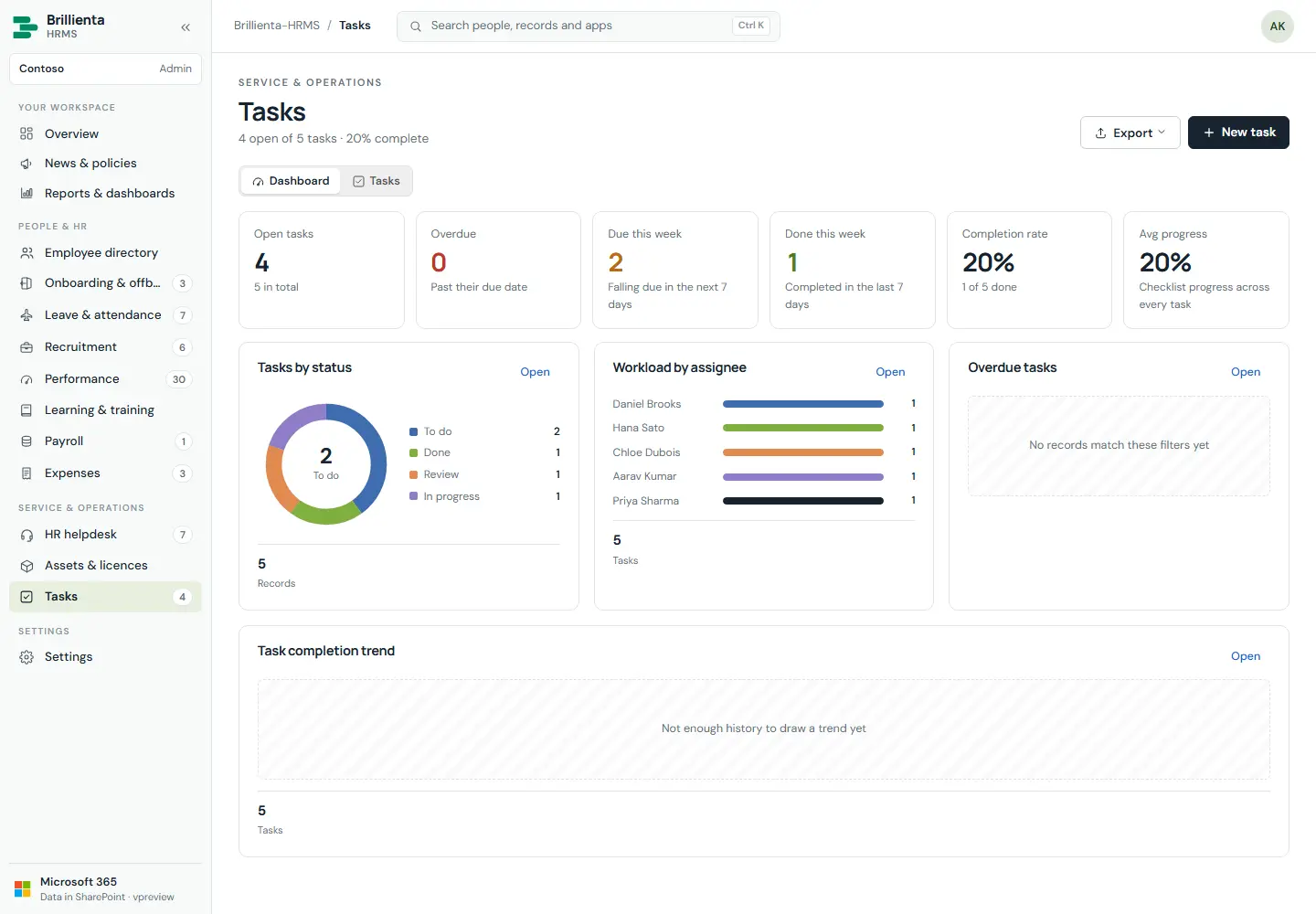This screenshot has width=1316, height=914.
Task: Click the Priya Sharma workload bar
Action: [x=803, y=501]
